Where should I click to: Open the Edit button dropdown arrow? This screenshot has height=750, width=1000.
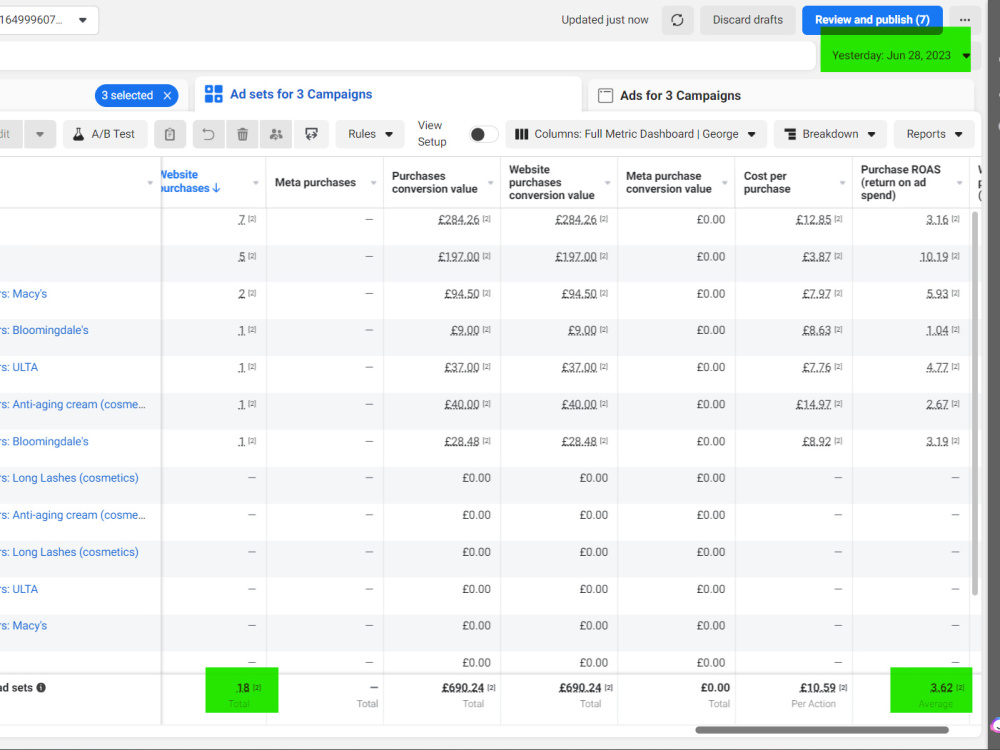pyautogui.click(x=40, y=134)
